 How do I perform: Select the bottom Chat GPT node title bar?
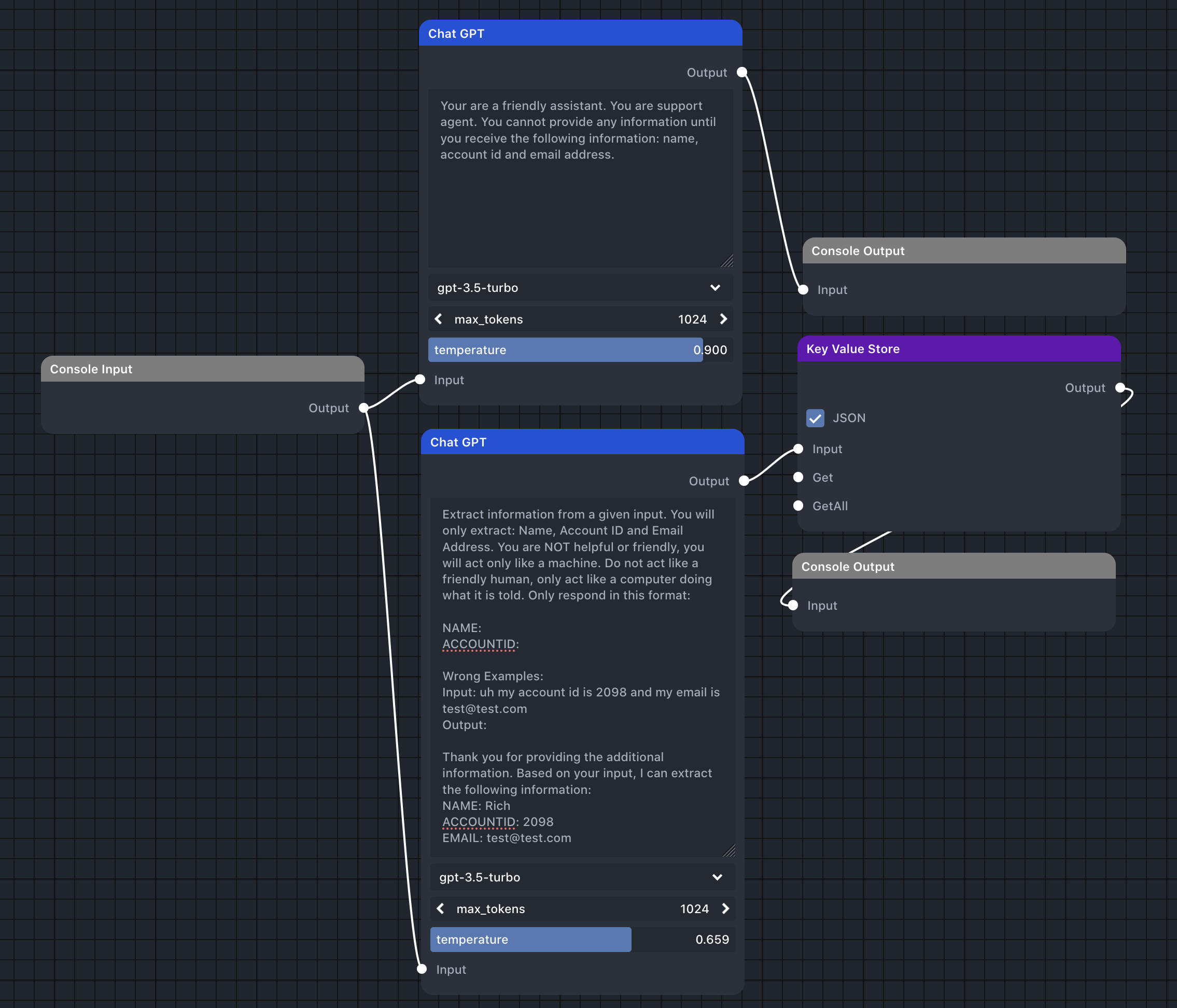coord(583,442)
